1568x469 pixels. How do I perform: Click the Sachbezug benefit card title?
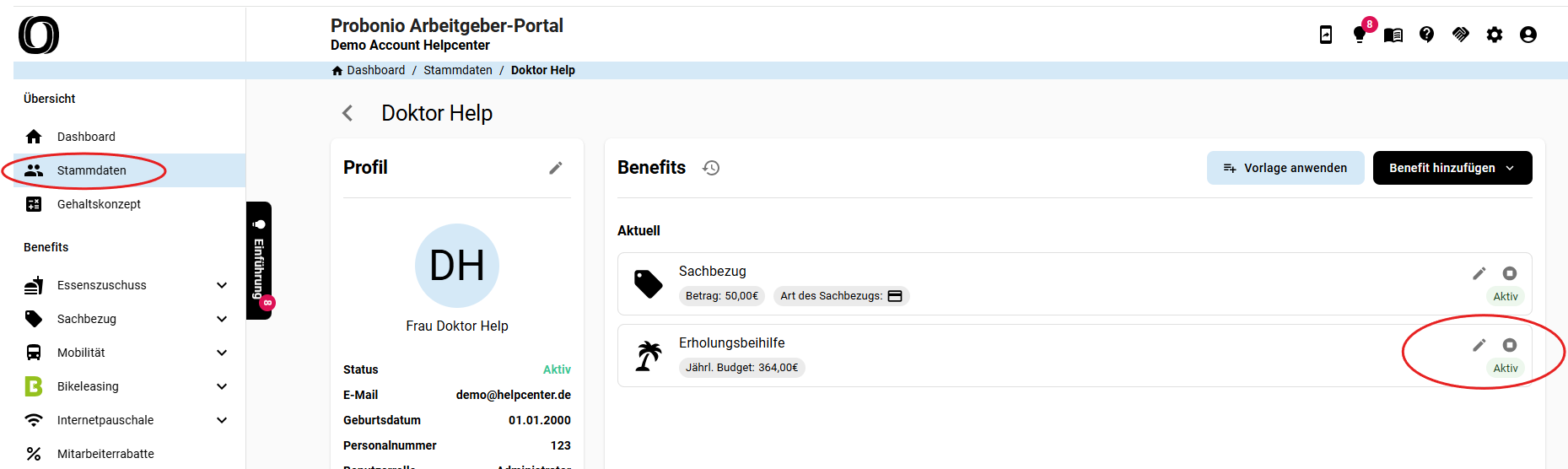[x=713, y=272]
